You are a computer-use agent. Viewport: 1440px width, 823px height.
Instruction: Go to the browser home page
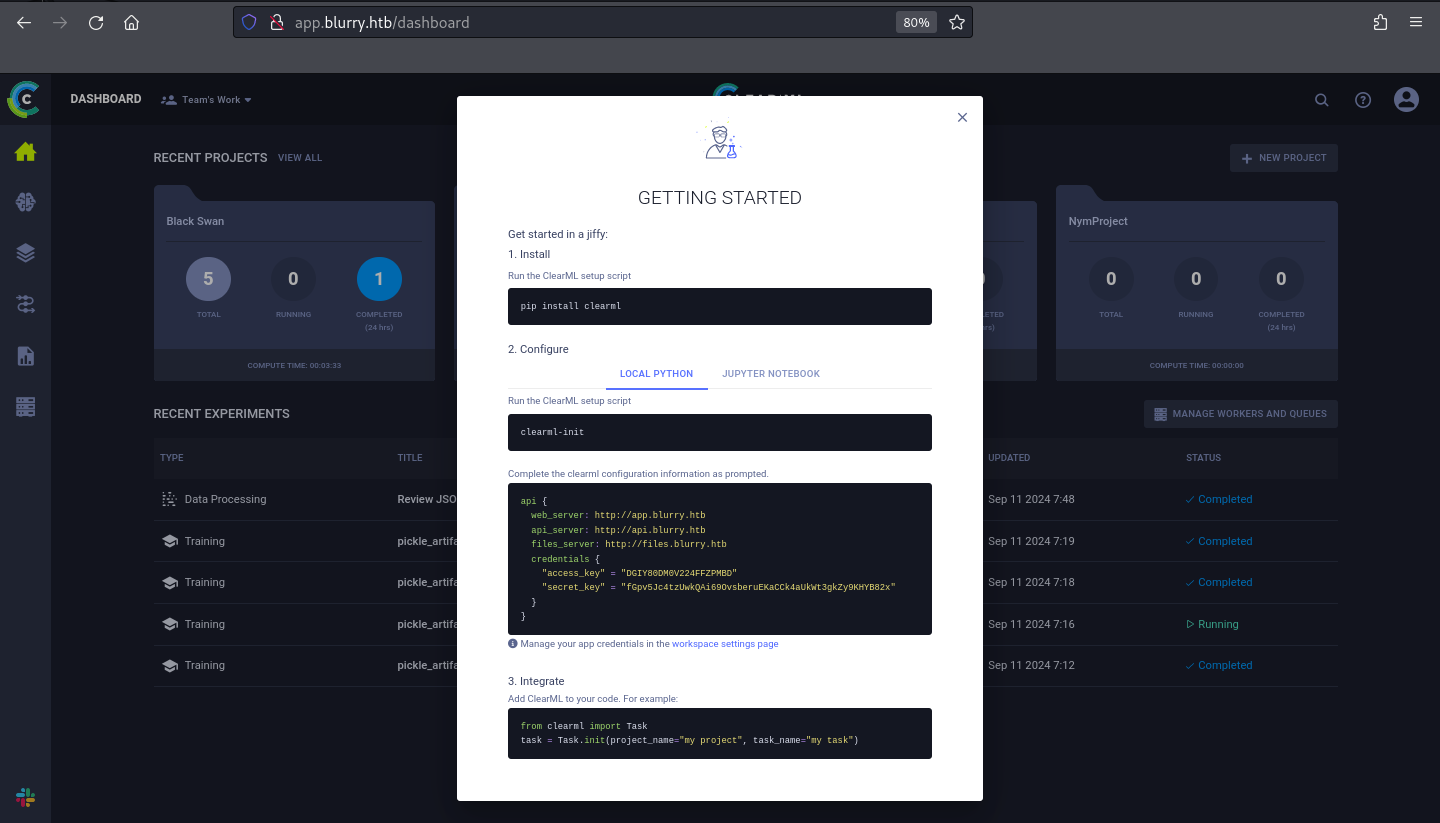click(x=131, y=22)
